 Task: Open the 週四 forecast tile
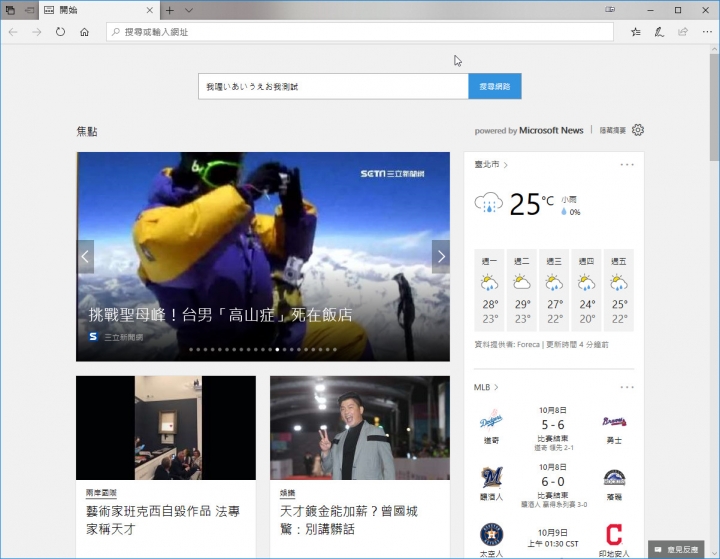point(586,290)
